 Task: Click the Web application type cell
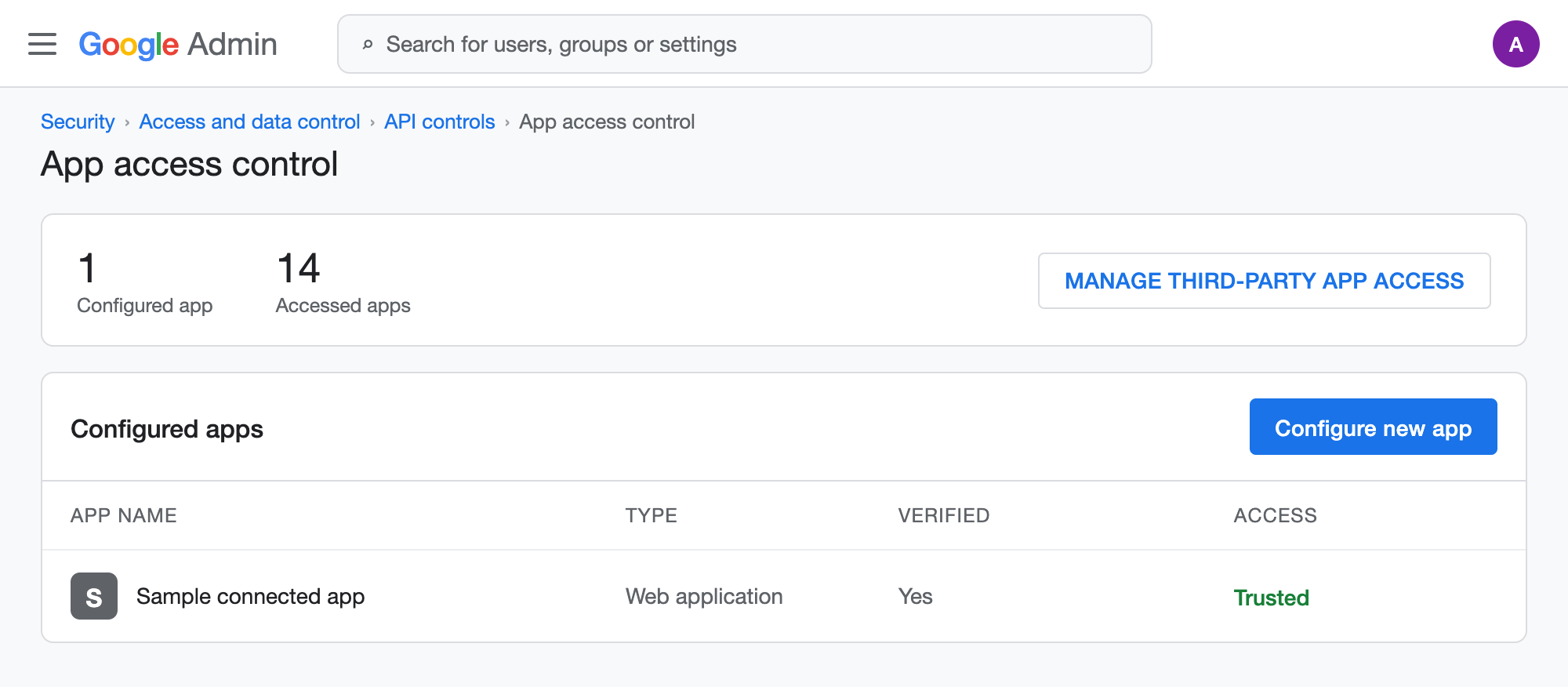pyautogui.click(x=704, y=596)
